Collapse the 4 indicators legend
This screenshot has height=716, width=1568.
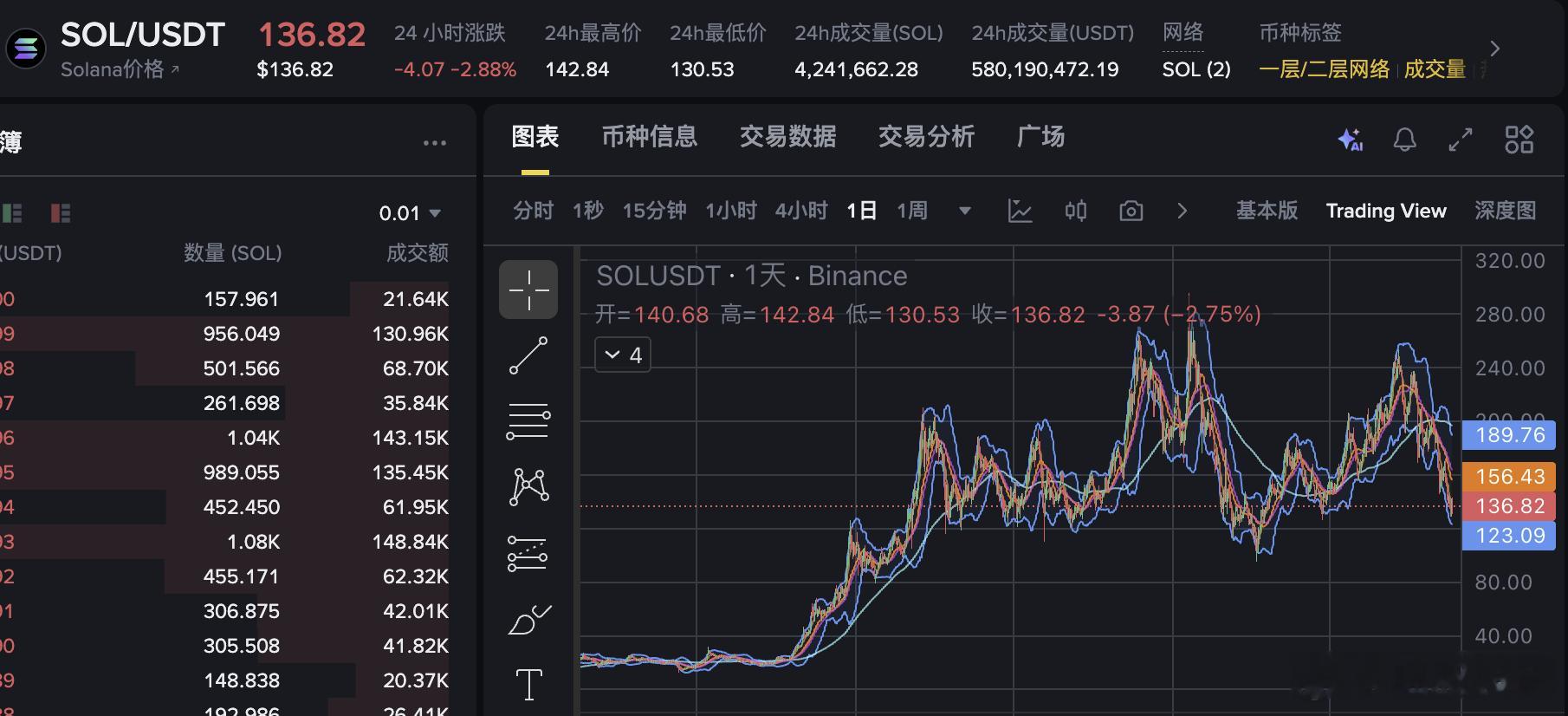623,355
